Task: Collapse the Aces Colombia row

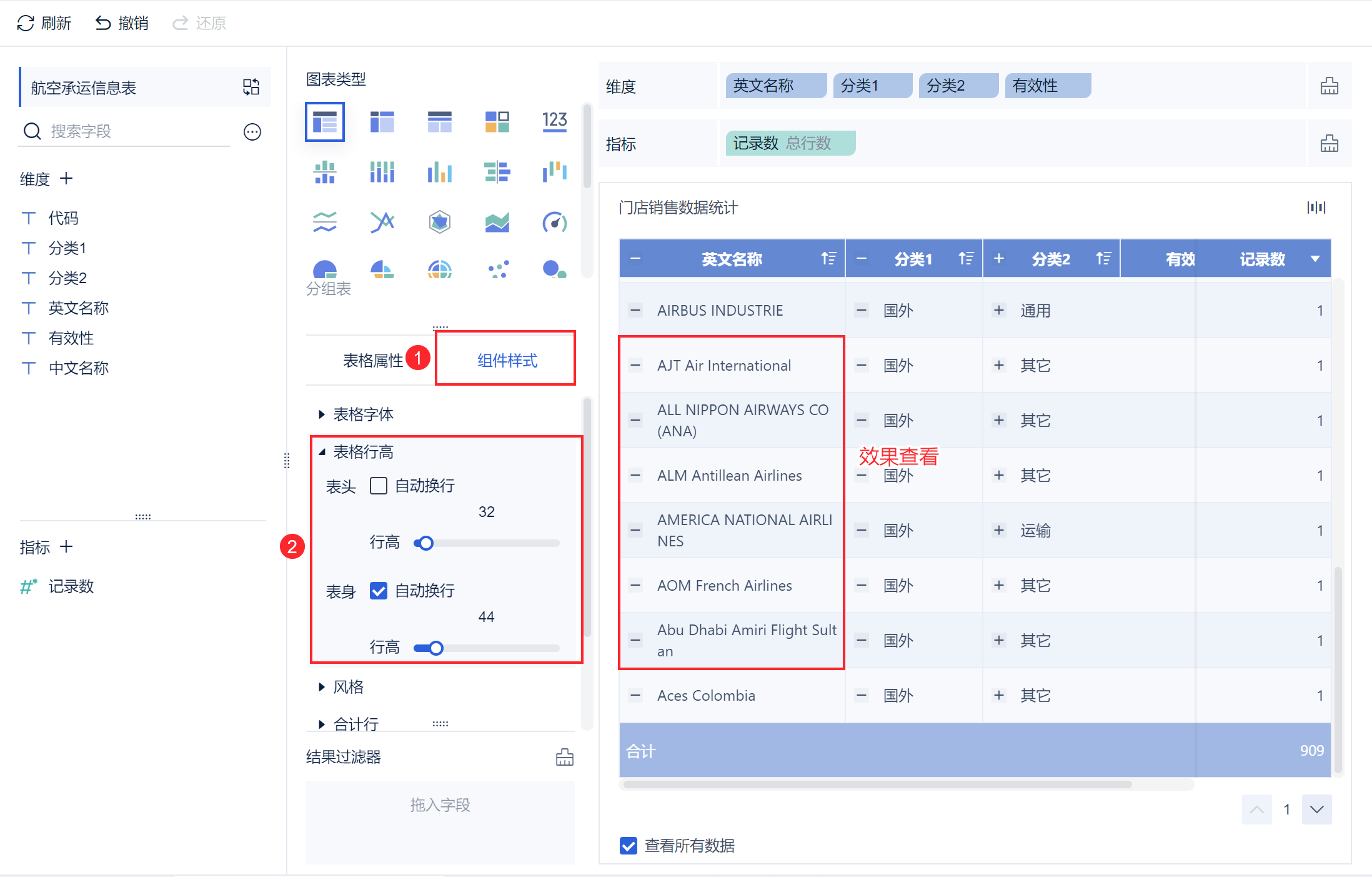Action: coord(635,695)
